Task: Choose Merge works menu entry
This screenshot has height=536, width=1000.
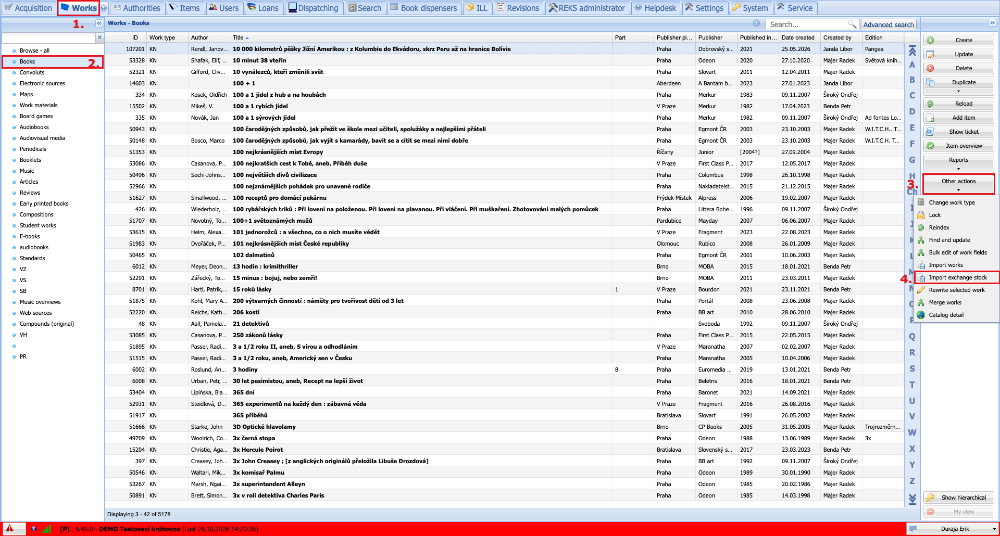Action: pos(957,302)
